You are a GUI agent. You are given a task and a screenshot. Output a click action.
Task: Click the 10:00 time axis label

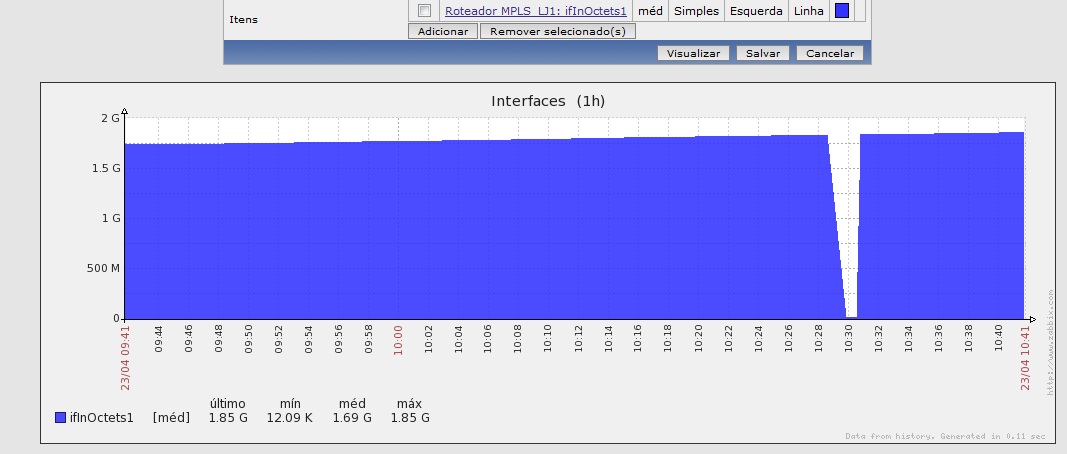point(399,338)
